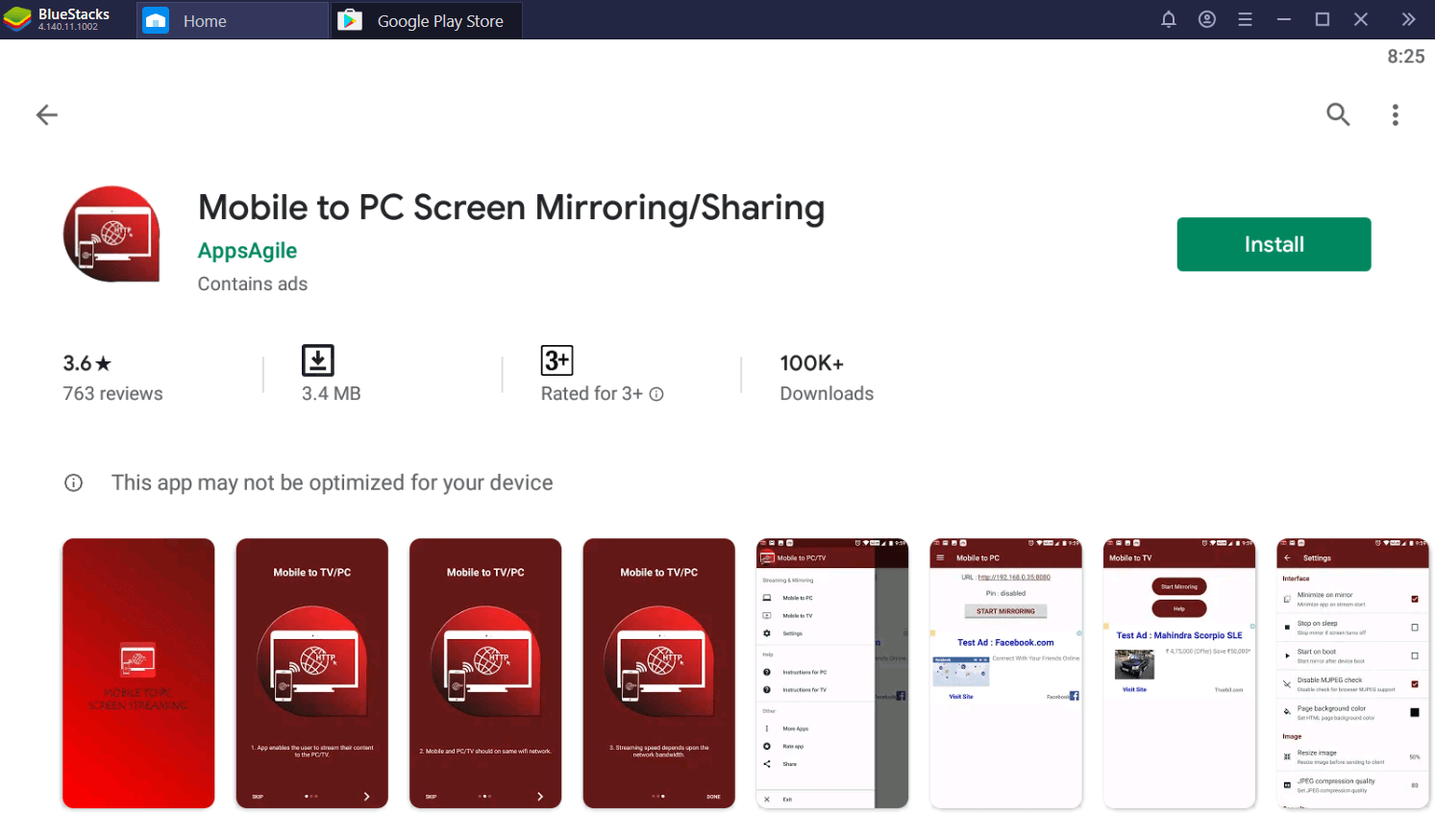
Task: Open the three-dot overflow menu
Action: pos(1395,114)
